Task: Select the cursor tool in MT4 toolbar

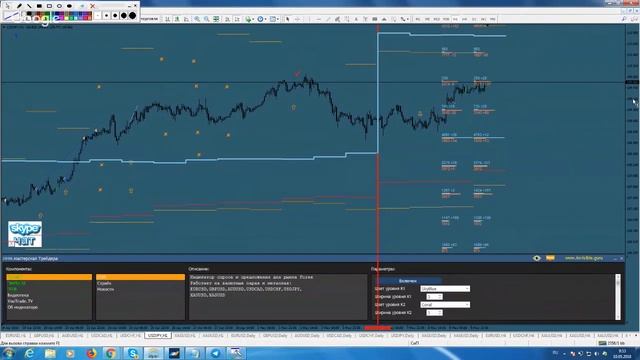Action: pyautogui.click(x=287, y=19)
